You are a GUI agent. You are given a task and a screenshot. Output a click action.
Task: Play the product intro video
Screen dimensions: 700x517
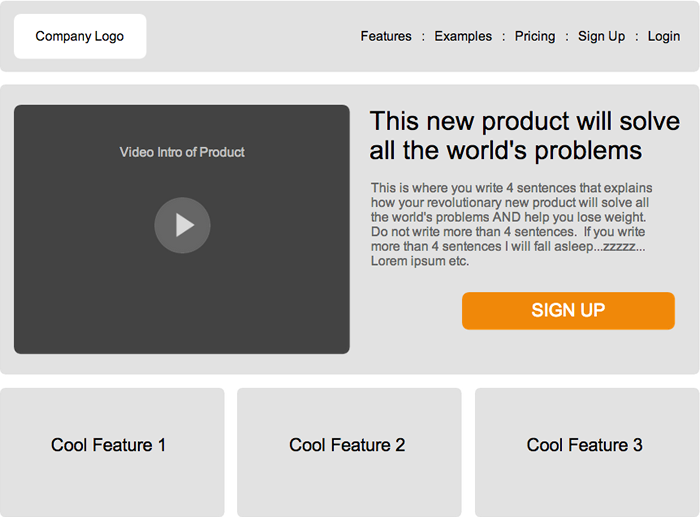(x=182, y=225)
